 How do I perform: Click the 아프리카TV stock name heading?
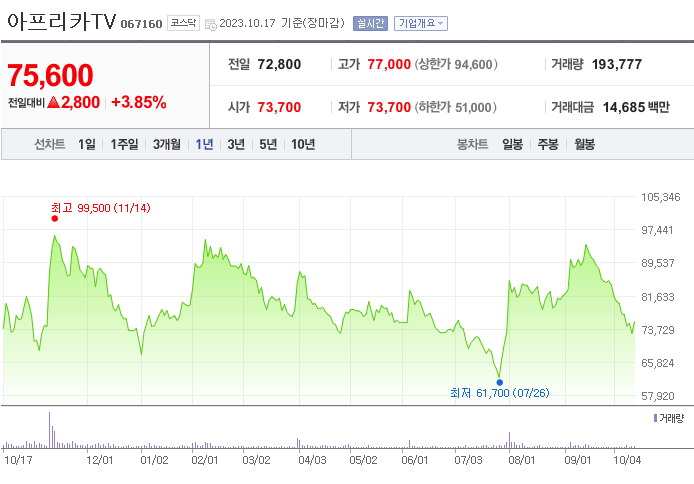(62, 22)
